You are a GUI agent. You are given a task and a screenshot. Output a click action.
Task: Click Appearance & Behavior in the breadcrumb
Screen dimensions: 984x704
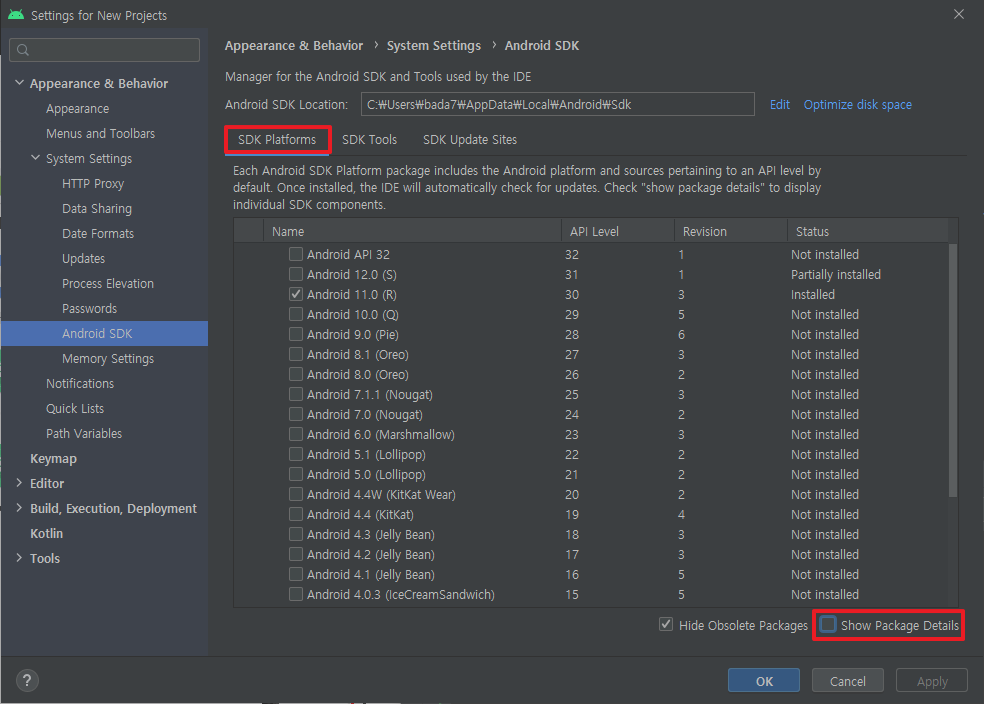click(294, 46)
